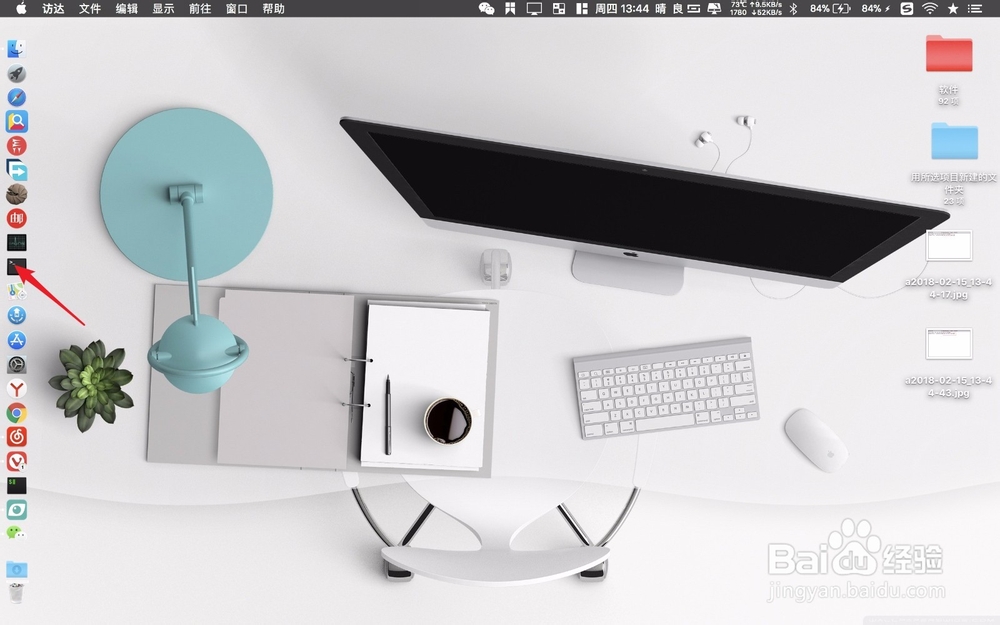Open the 显示 menu

(x=163, y=8)
